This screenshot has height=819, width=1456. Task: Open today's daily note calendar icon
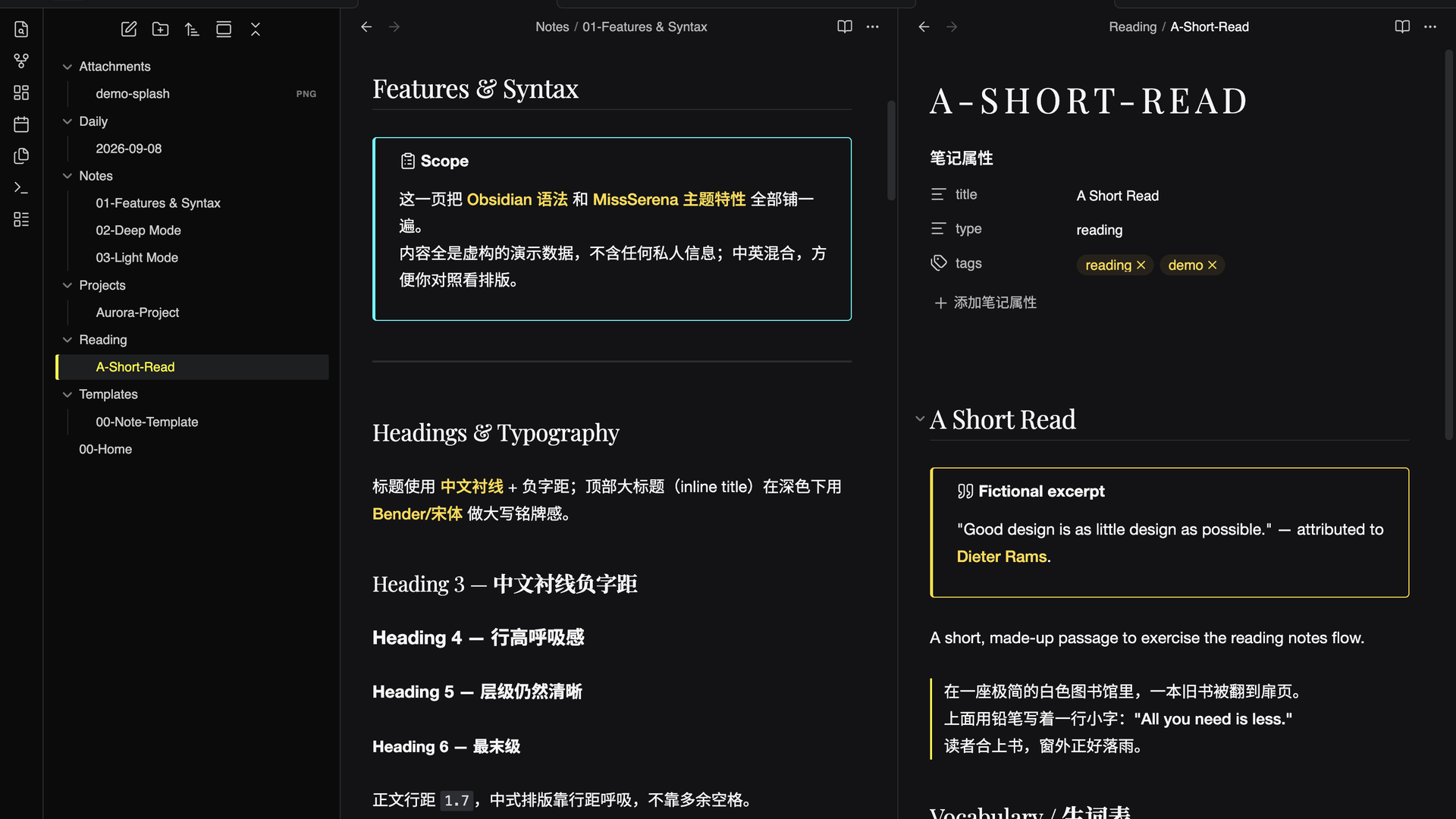coord(21,124)
